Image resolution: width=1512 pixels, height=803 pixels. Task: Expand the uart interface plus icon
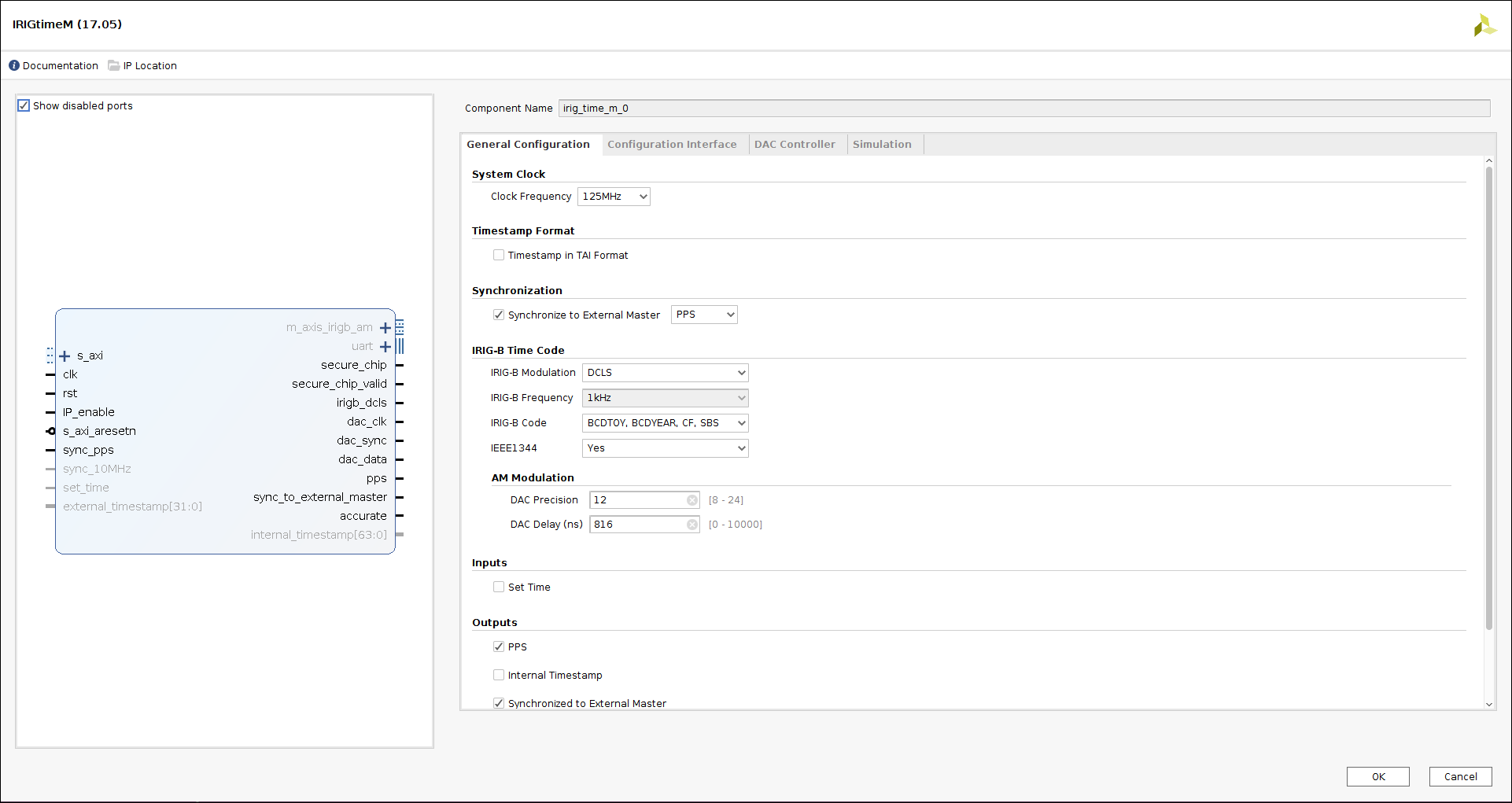pos(385,347)
